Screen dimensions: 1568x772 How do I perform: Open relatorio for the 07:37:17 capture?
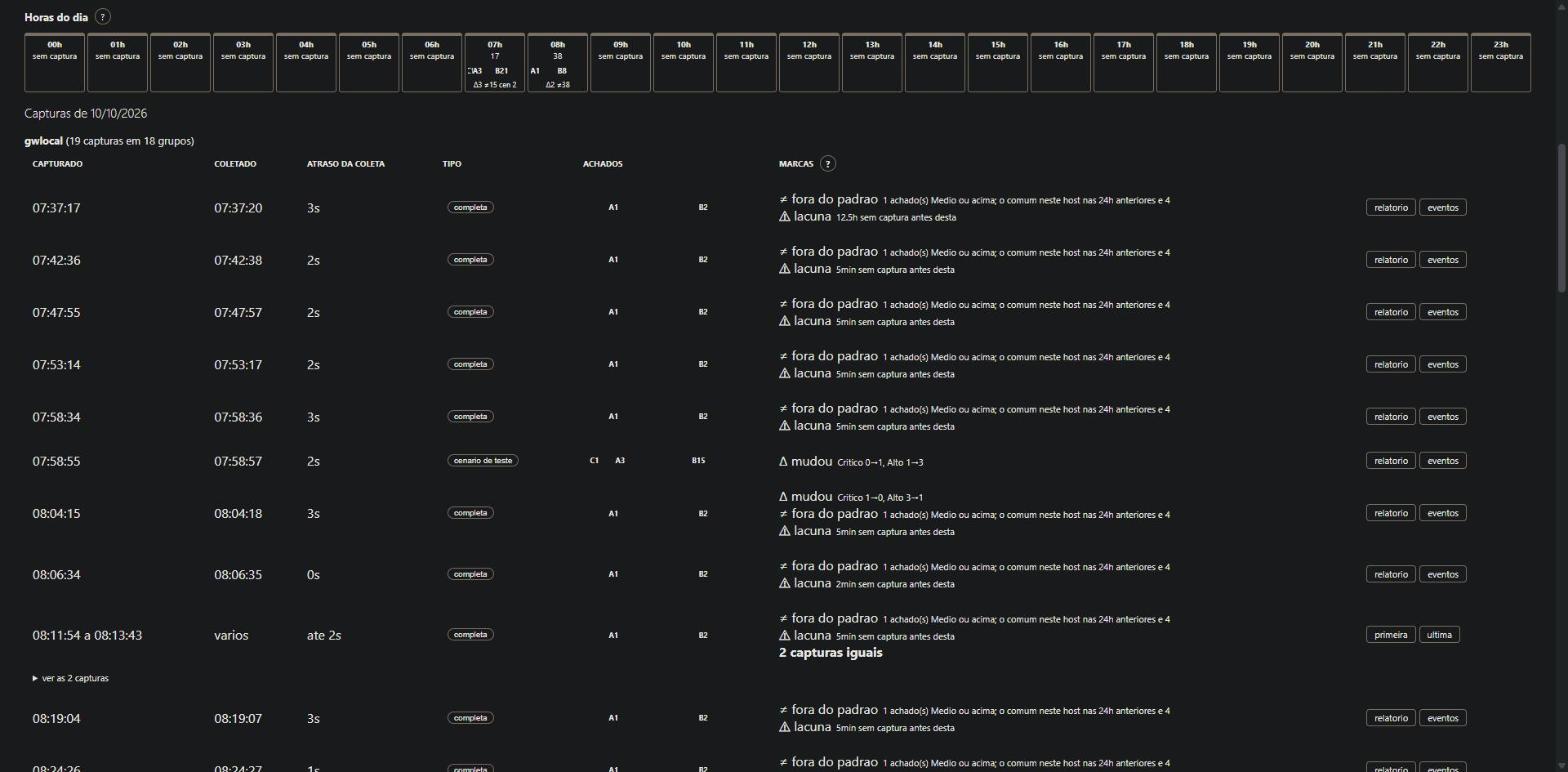(x=1391, y=208)
